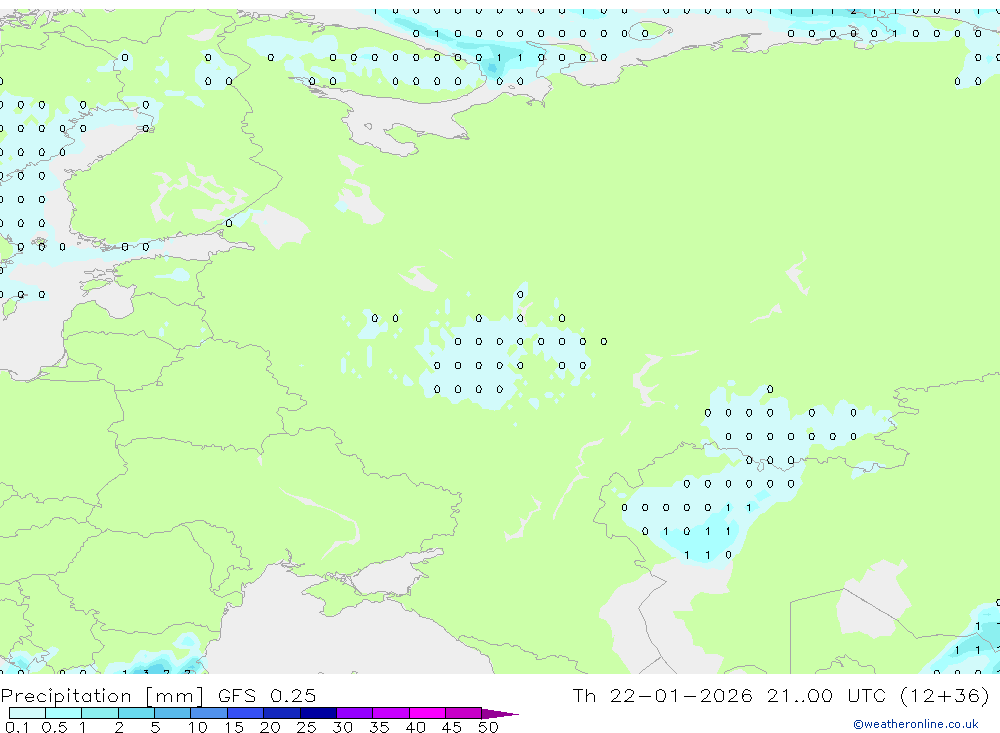Click the legend label 50
This screenshot has height=733, width=1000.
pos(488,727)
